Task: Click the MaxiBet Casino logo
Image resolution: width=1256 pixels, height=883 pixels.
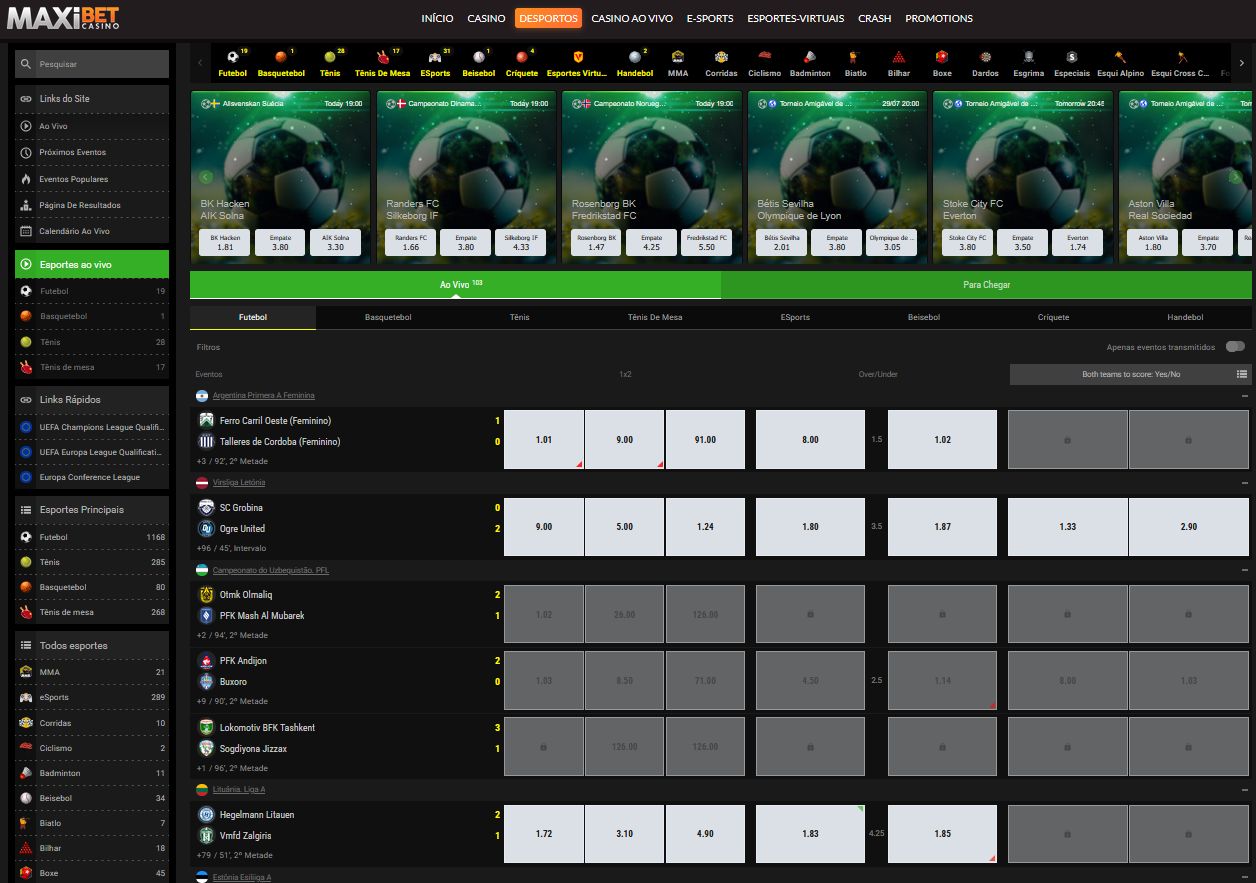Action: (63, 18)
